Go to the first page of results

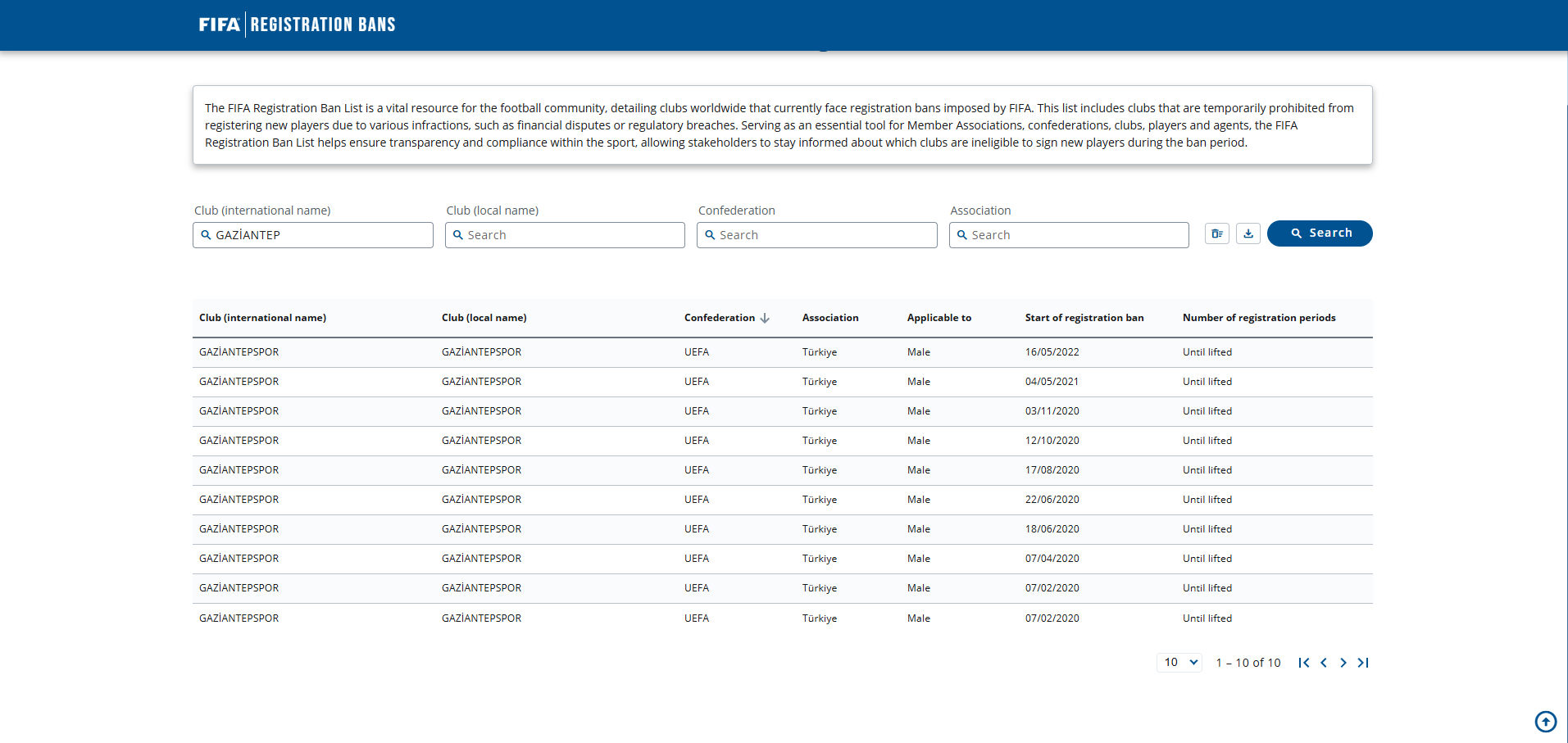tap(1304, 663)
